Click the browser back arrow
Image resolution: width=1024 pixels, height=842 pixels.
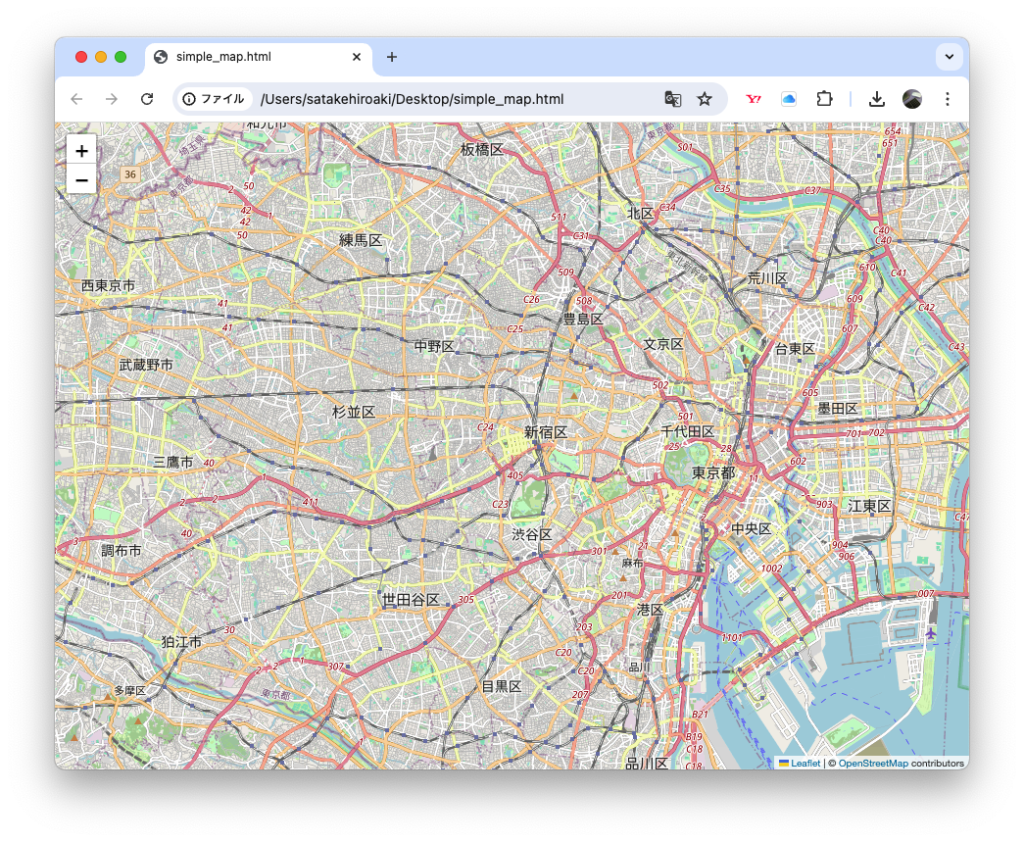(x=77, y=99)
